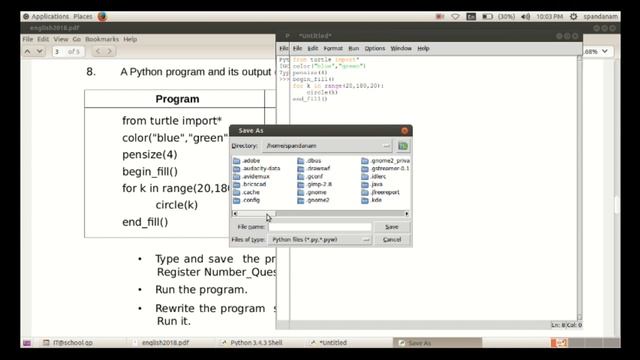This screenshot has height=360, width=640.
Task: Open the .gnome folder
Action: (312, 192)
